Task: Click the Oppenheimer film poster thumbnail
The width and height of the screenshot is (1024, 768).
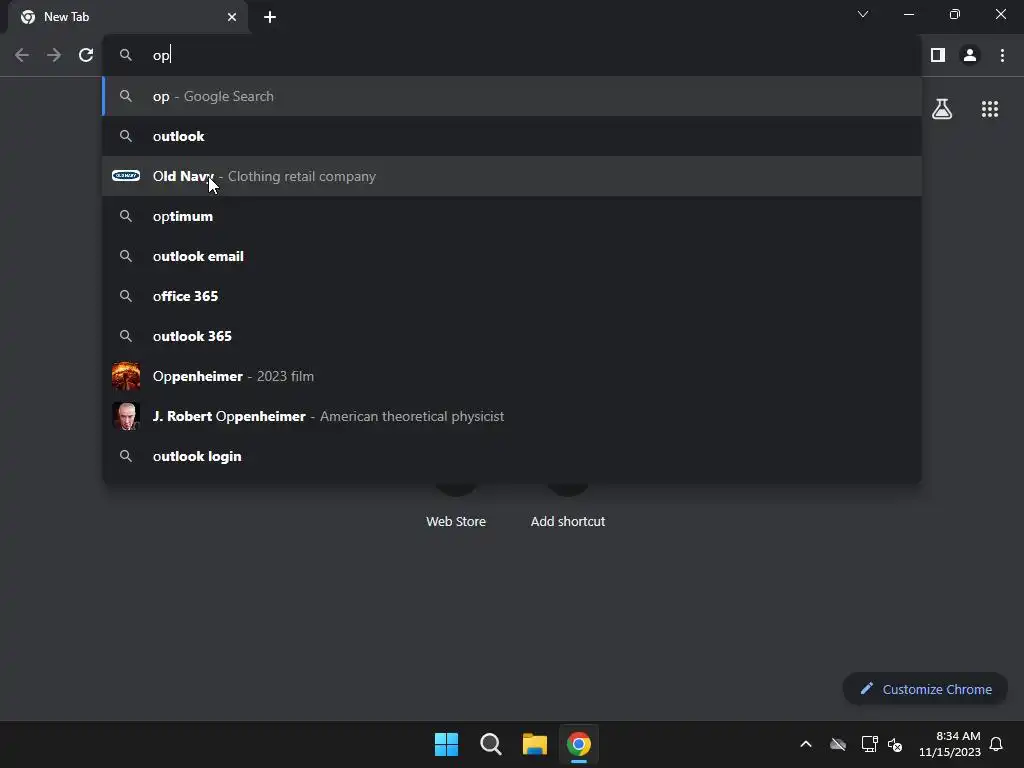Action: [126, 376]
